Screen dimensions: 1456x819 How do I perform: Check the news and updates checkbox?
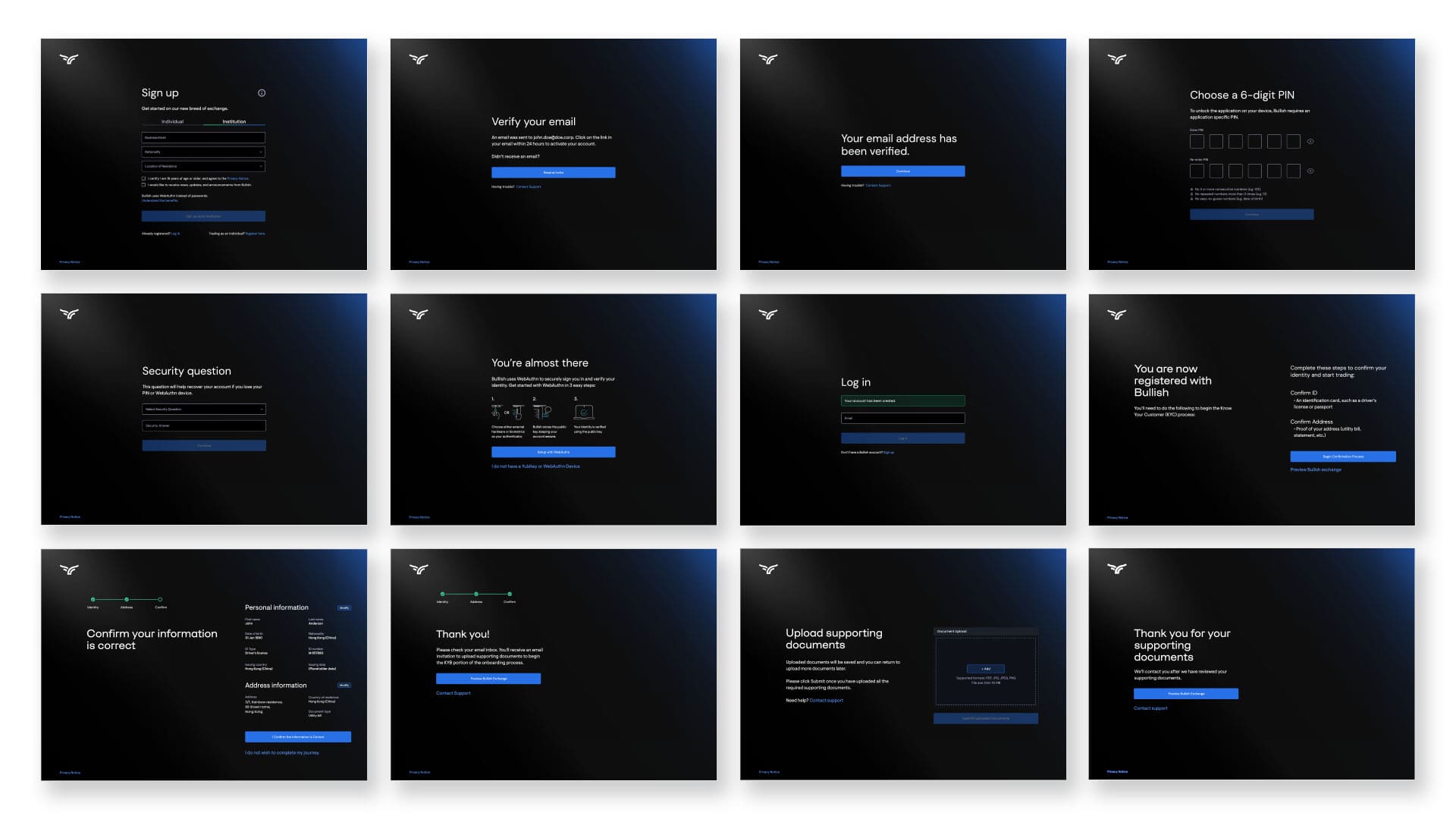(144, 185)
